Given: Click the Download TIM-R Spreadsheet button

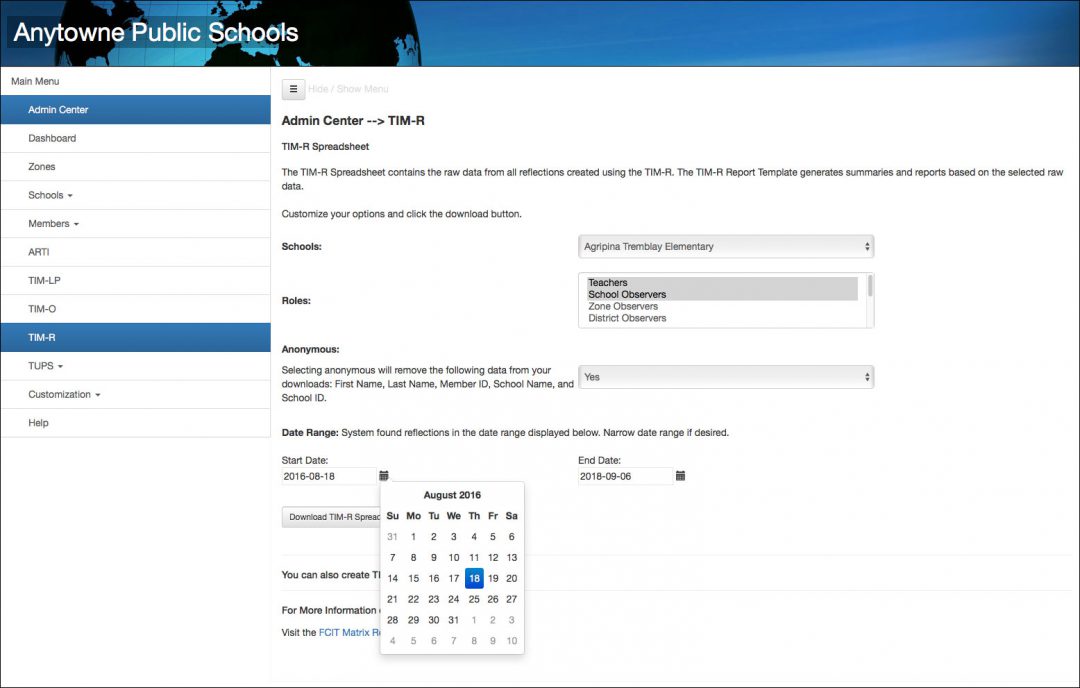Looking at the screenshot, I should point(331,517).
